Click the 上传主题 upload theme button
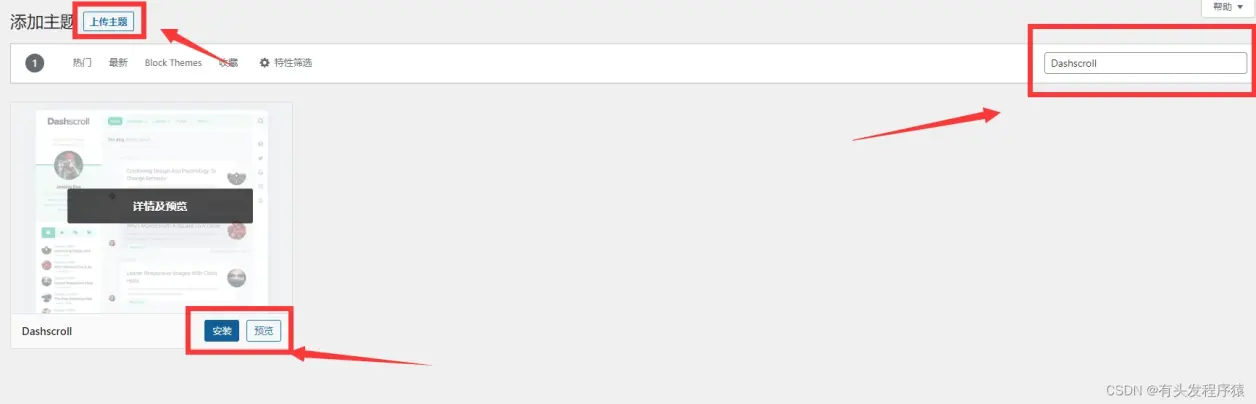Screen dimensions: 1256x404 pyautogui.click(x=108, y=21)
